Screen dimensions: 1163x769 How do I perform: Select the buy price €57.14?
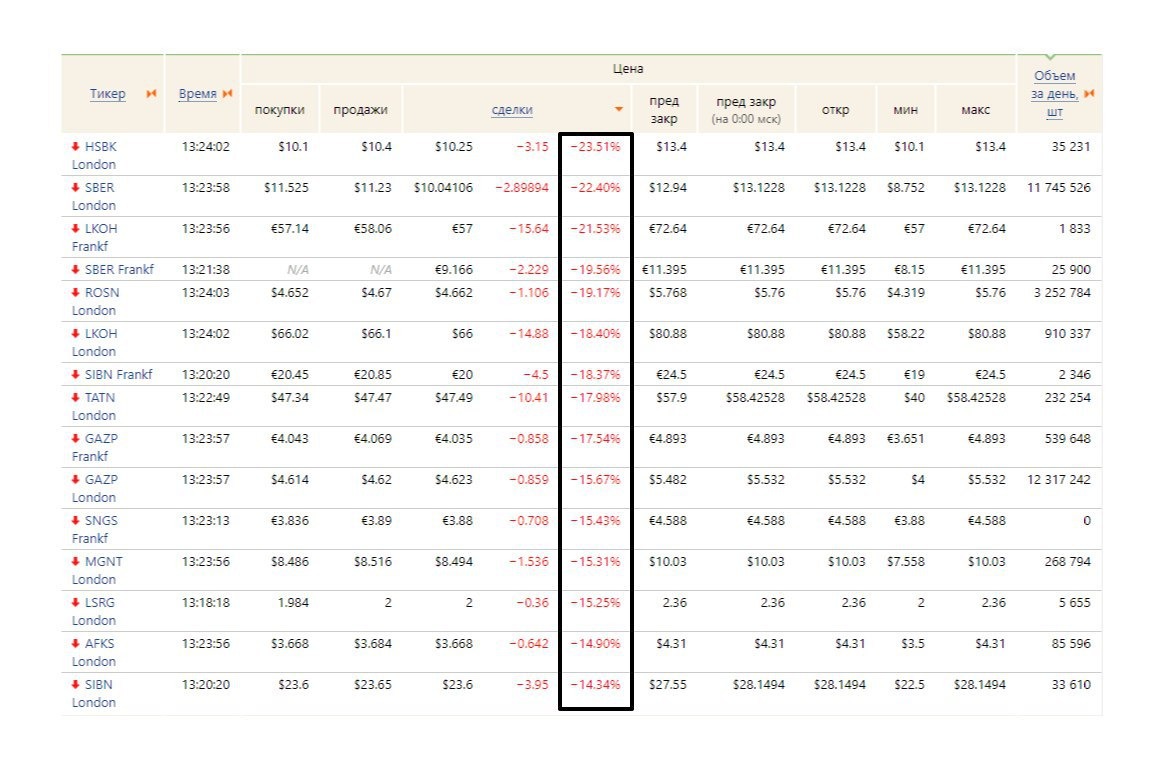click(289, 228)
